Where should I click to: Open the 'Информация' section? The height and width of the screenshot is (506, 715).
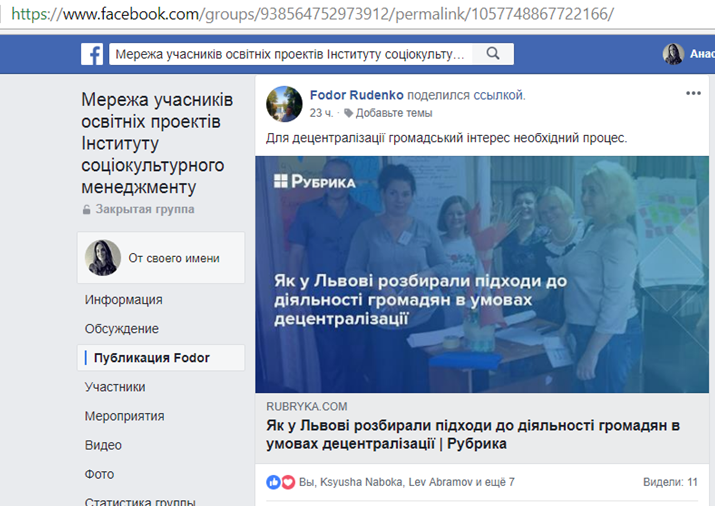pos(124,300)
